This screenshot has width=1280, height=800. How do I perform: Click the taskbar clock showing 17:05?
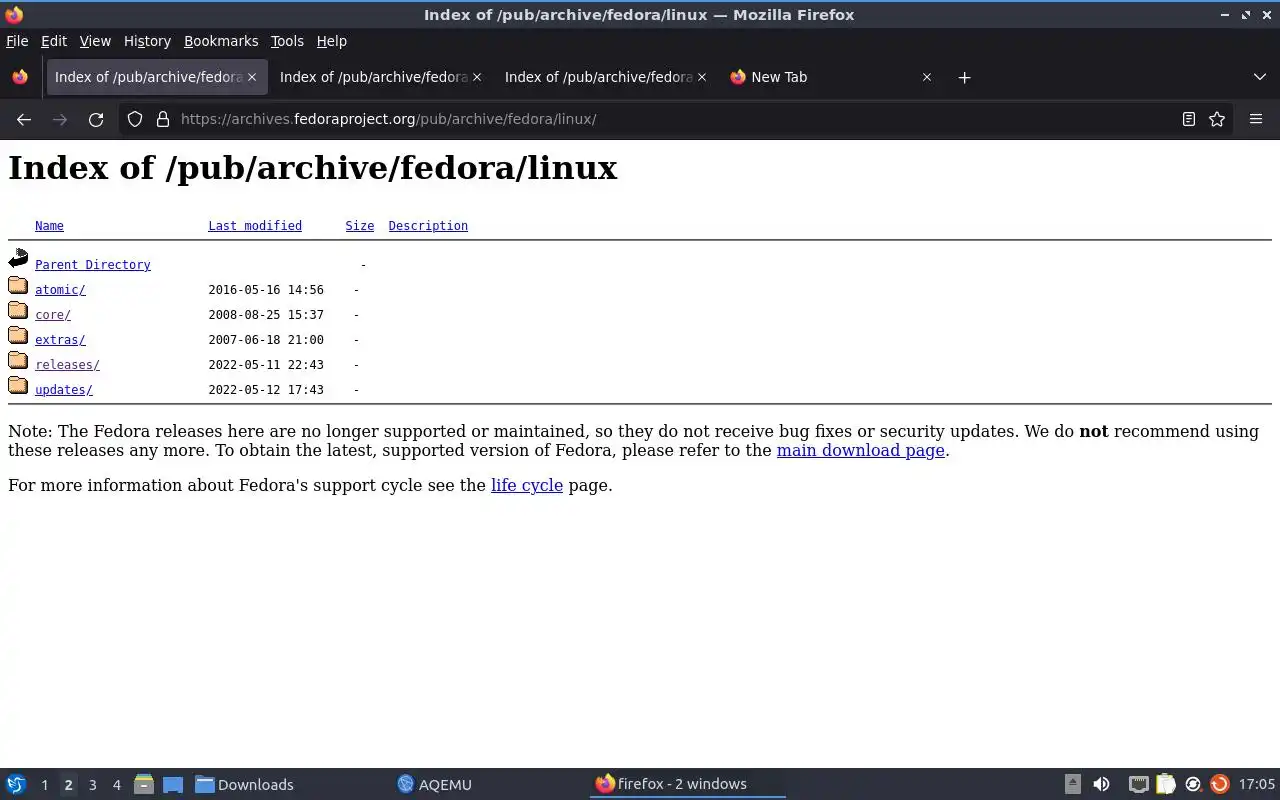(x=1257, y=784)
